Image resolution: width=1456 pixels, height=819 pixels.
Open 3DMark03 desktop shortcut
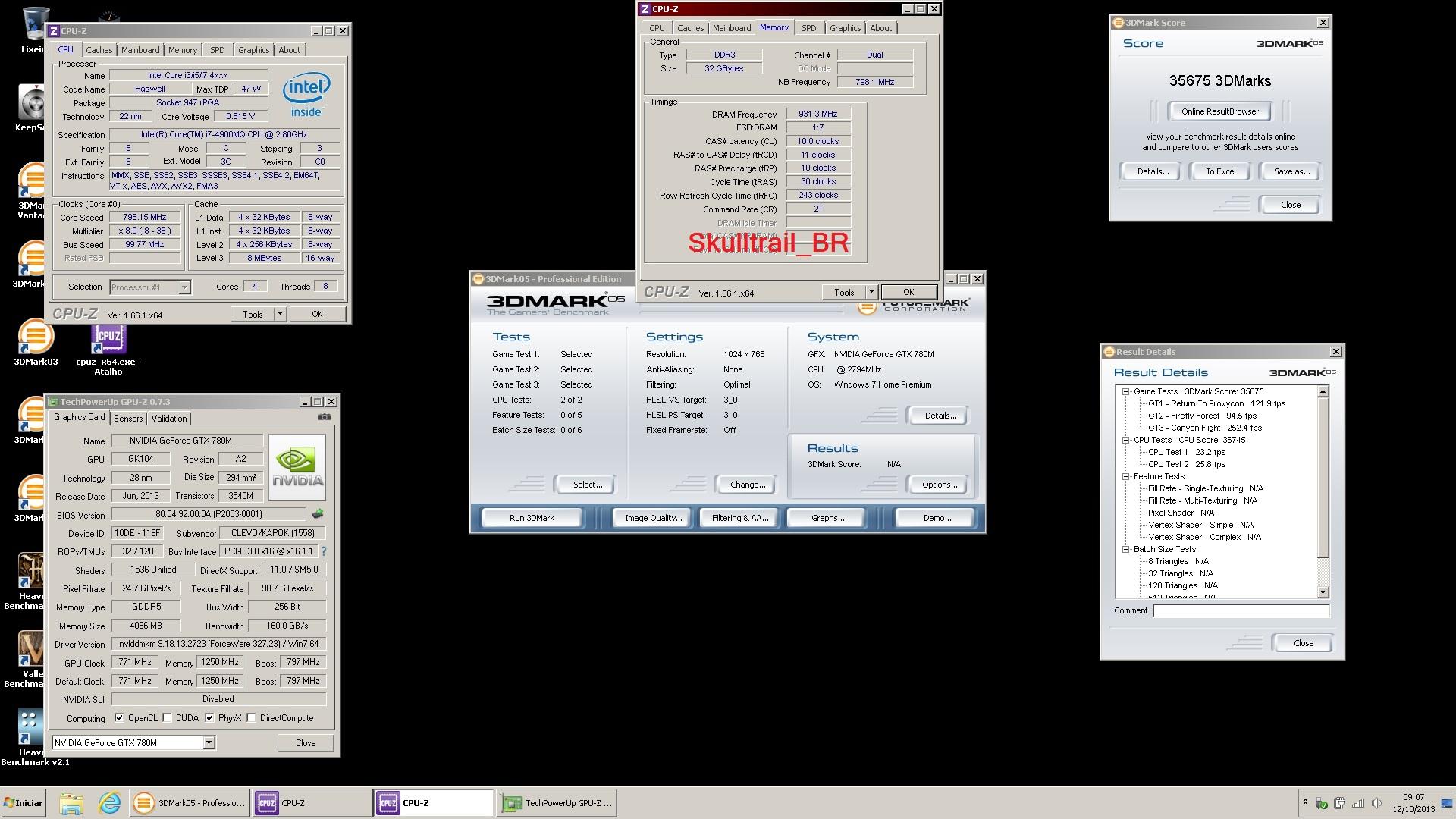pos(35,342)
